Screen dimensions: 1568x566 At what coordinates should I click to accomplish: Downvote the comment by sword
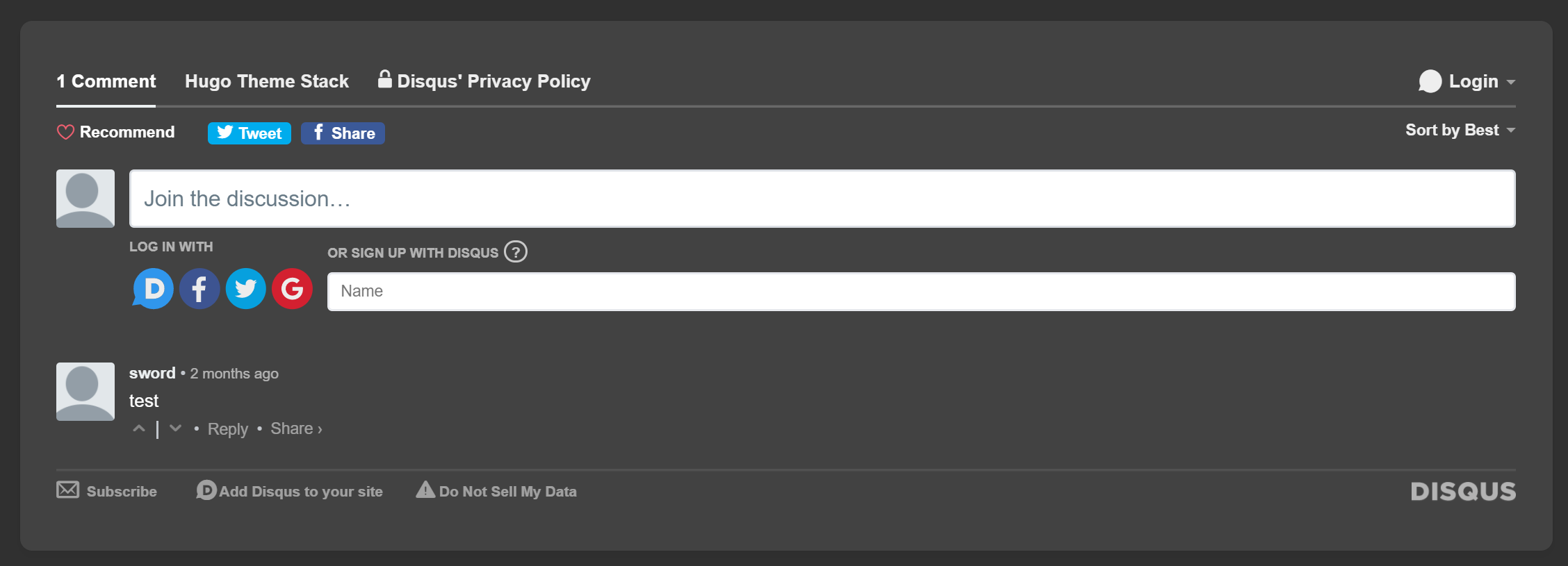coord(175,428)
